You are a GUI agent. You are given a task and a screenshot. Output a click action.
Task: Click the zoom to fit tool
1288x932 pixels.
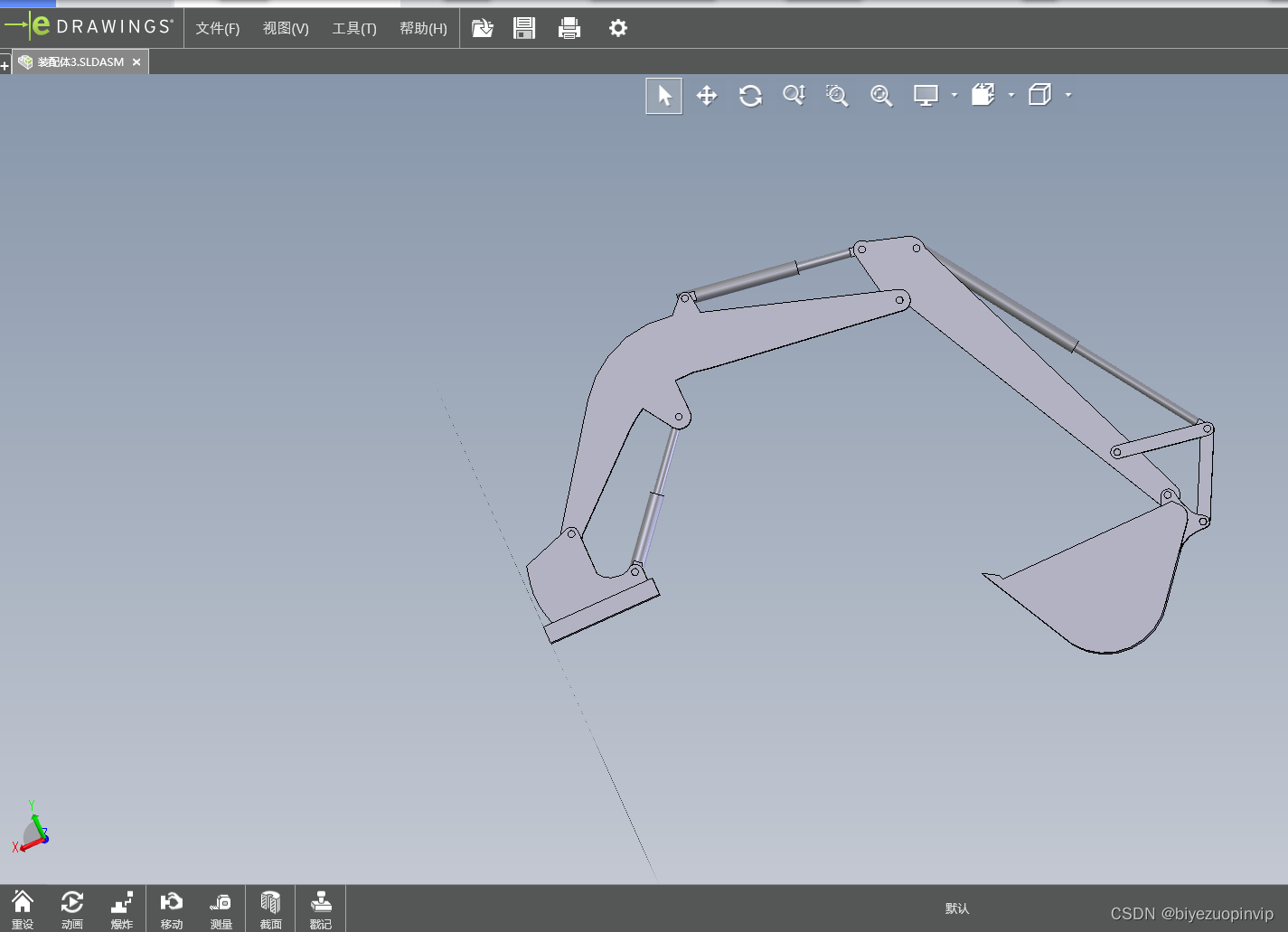click(x=881, y=95)
